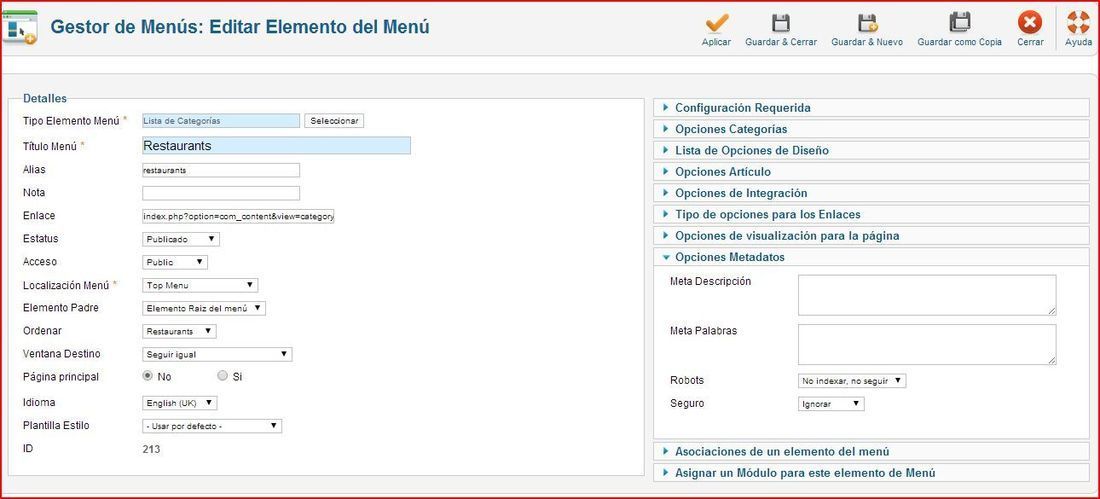1100x499 pixels.
Task: Expand the Opciones de Integración panel
Action: (871, 193)
